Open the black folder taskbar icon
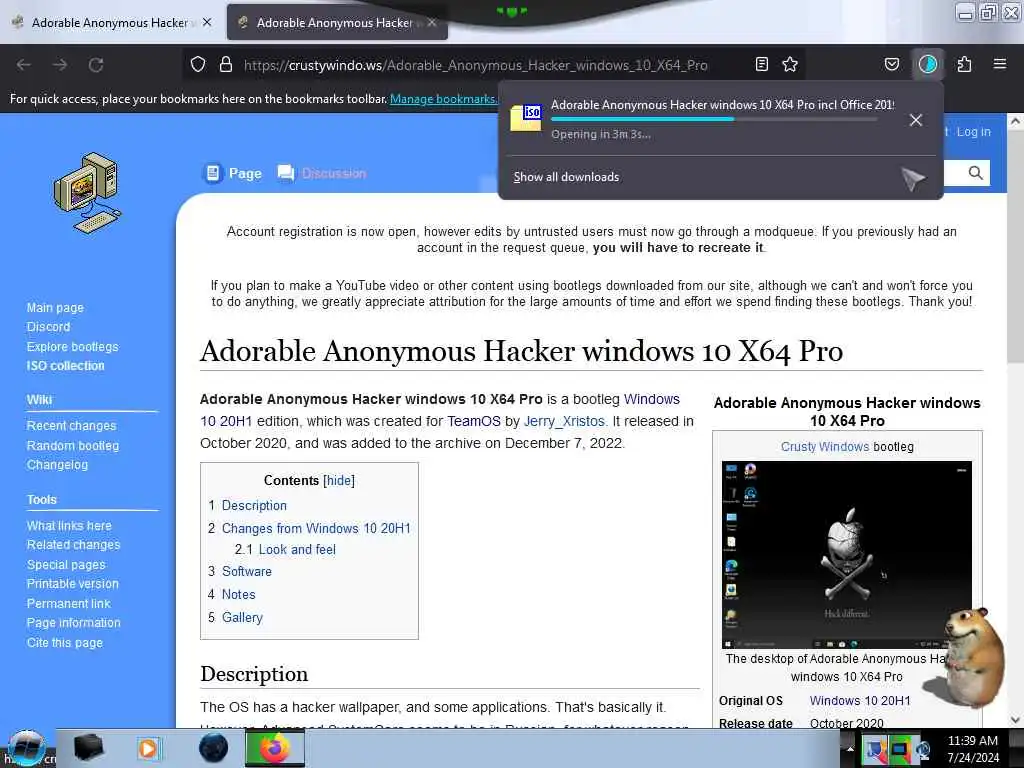 click(88, 748)
